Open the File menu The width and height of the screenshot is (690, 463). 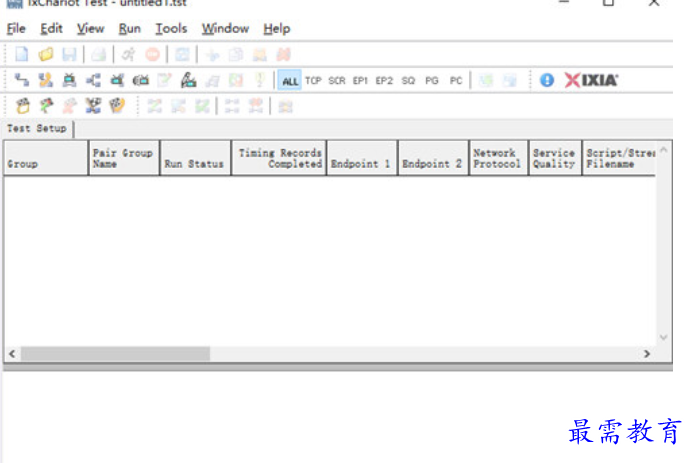(16, 29)
